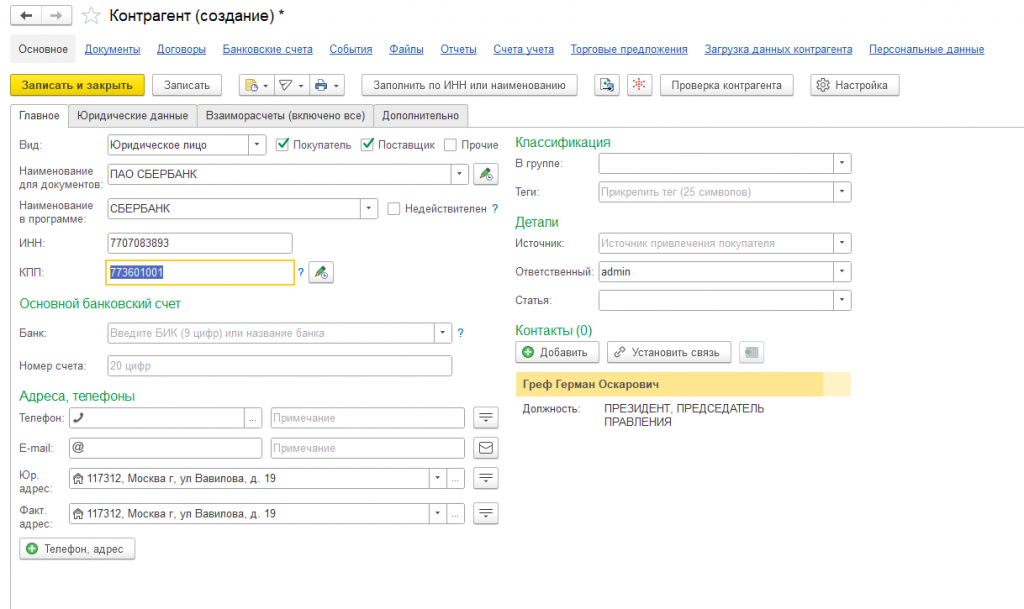Open Загрузка данных контрагента link
The image size is (1024, 609).
point(778,50)
